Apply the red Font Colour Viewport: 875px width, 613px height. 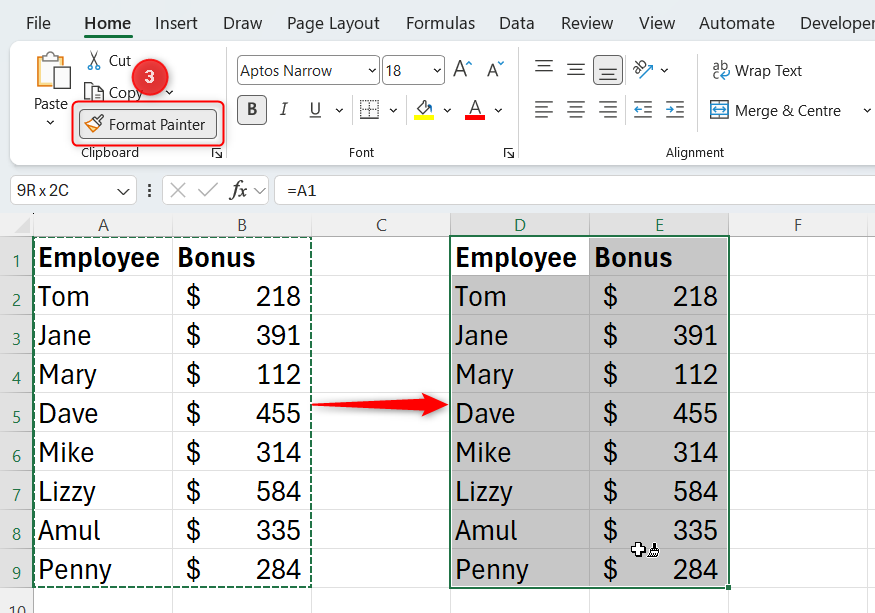click(x=475, y=109)
